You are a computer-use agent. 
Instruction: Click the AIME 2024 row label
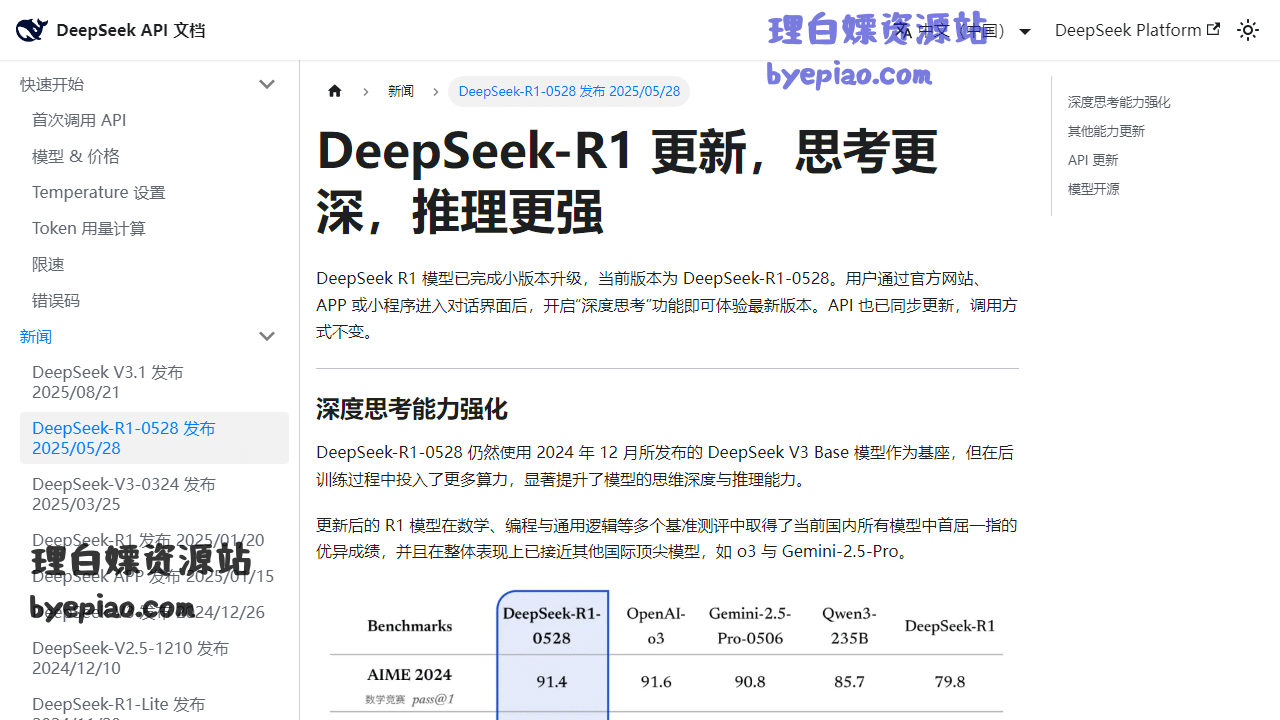click(x=409, y=674)
